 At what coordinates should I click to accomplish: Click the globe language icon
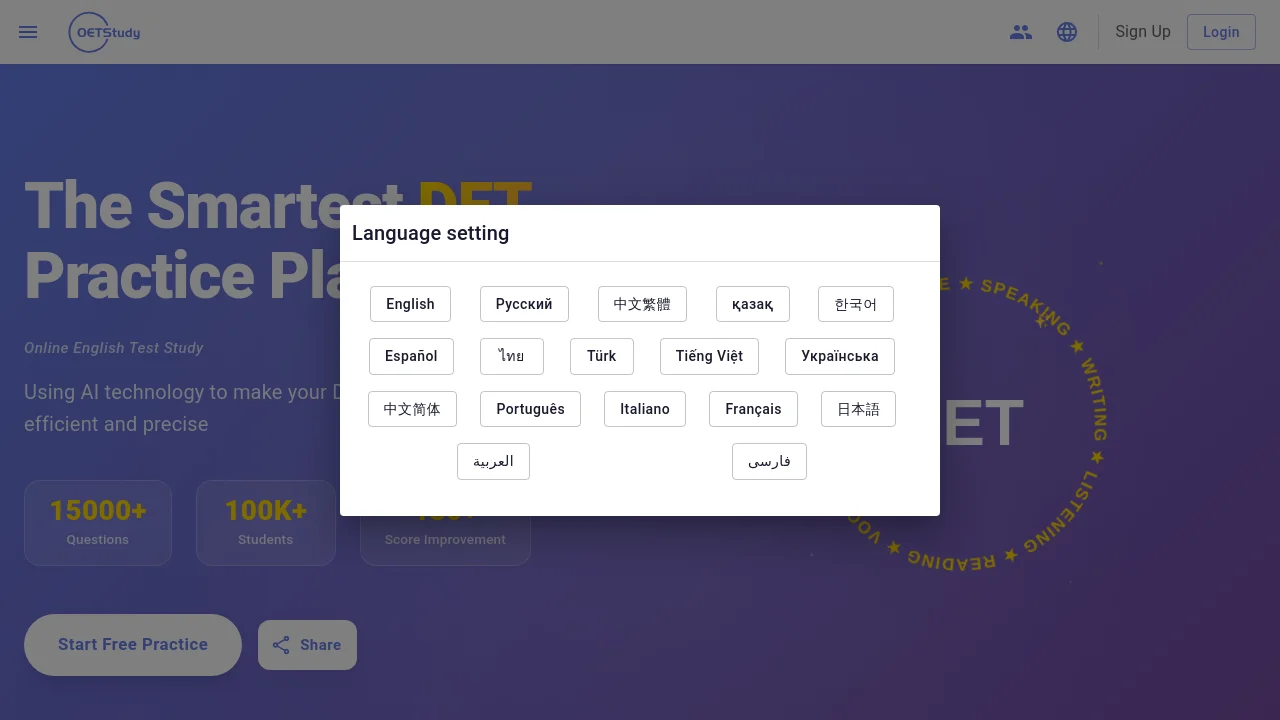pos(1067,32)
